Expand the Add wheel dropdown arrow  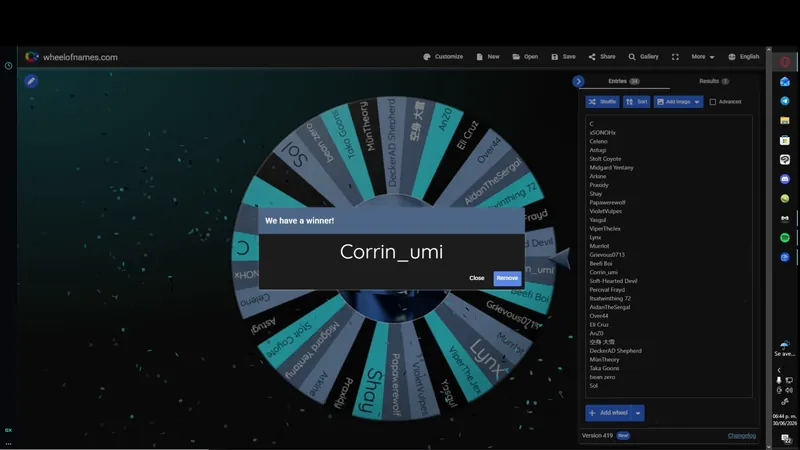pos(638,413)
